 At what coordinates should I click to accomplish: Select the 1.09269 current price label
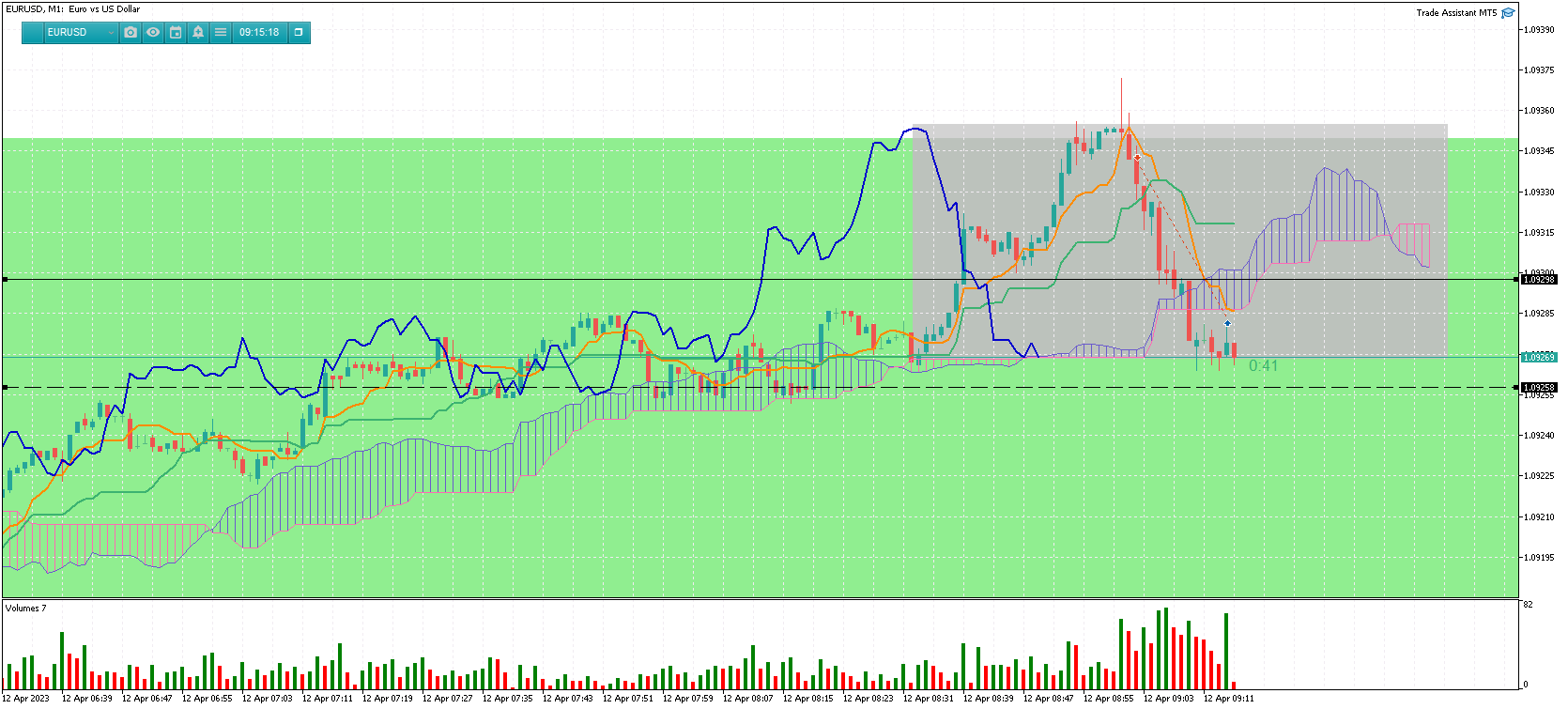point(1539,357)
